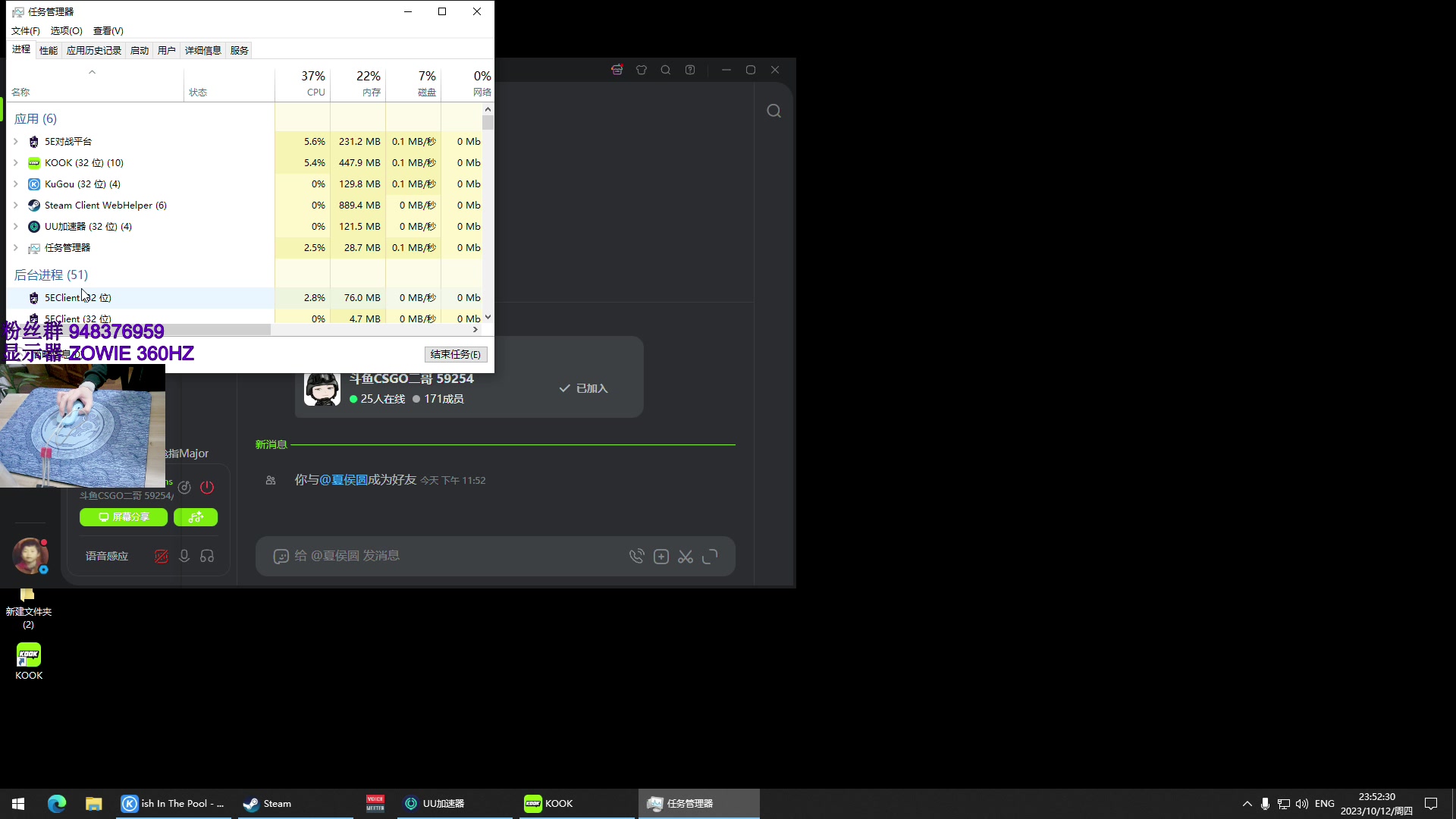Toggle the KOOK microphone mute
Viewport: 1456px width, 819px height.
[184, 557]
